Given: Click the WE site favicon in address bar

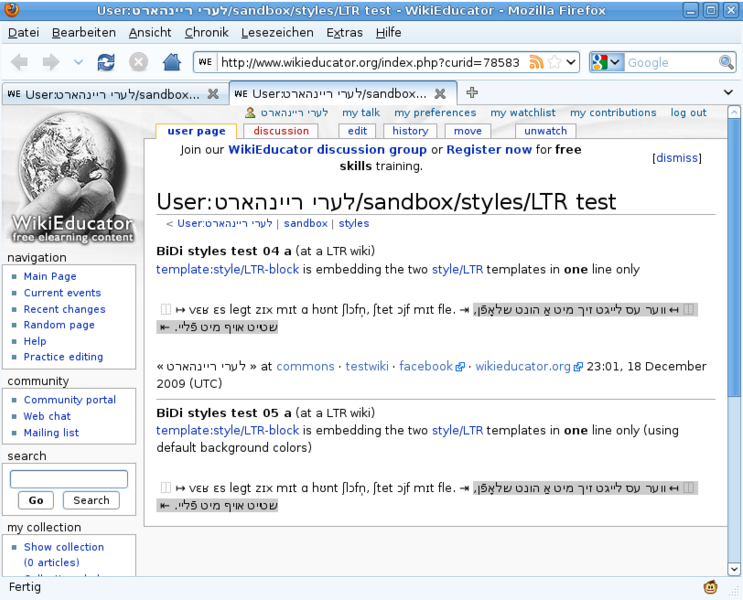Looking at the screenshot, I should (x=205, y=62).
